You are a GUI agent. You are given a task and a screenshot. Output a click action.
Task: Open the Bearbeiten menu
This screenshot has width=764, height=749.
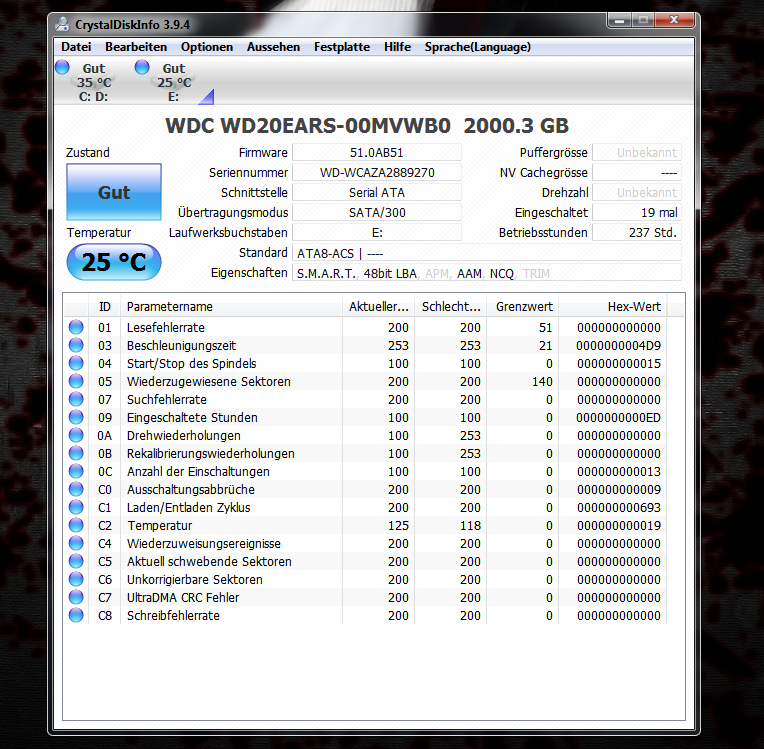pos(136,47)
